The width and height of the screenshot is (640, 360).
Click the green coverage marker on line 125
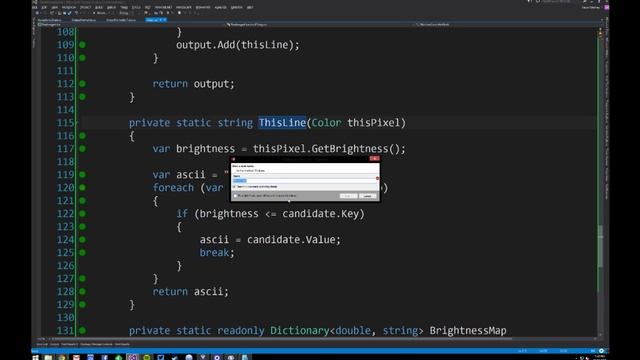click(x=82, y=253)
